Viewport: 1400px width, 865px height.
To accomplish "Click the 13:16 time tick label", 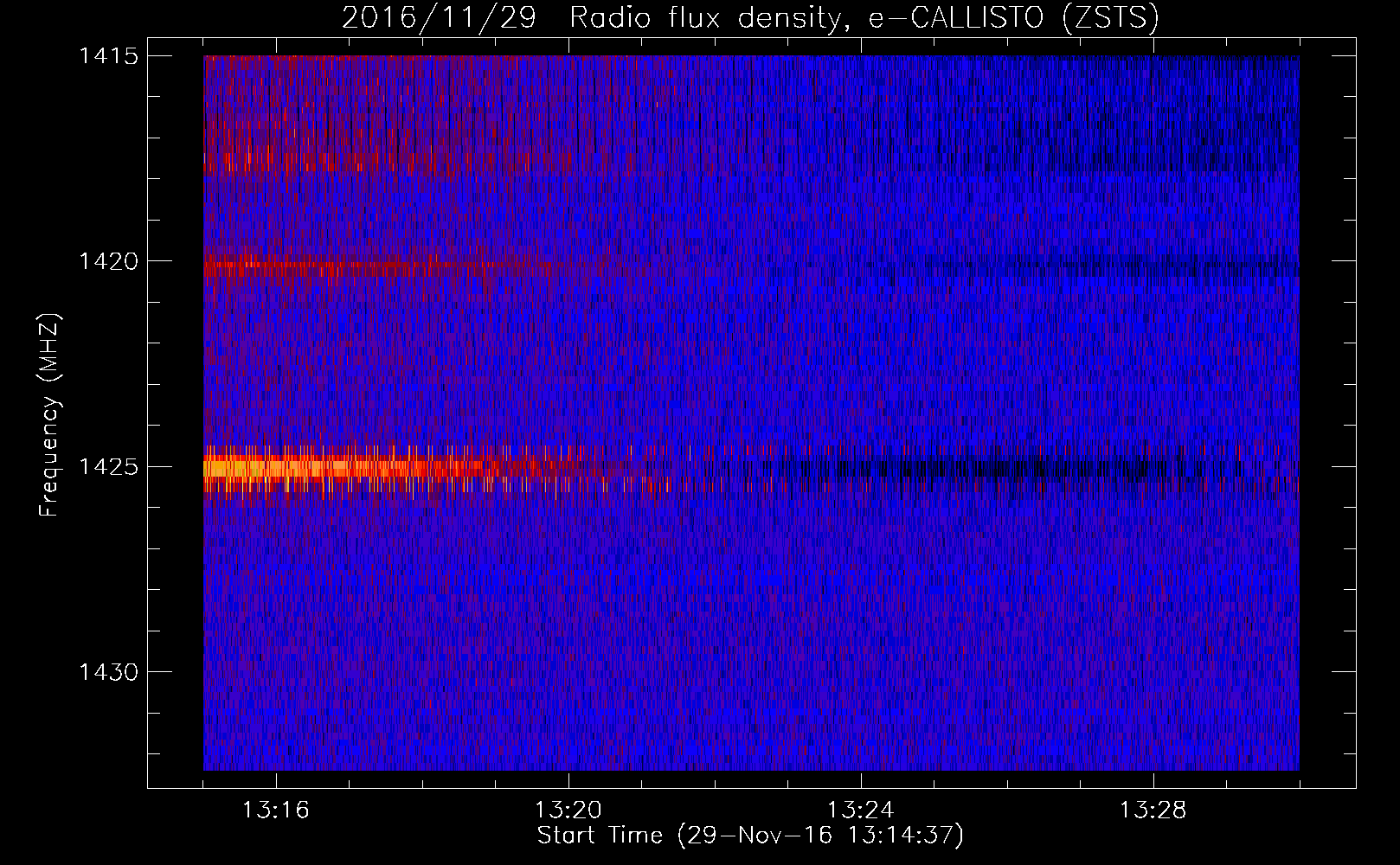I will 276,811.
